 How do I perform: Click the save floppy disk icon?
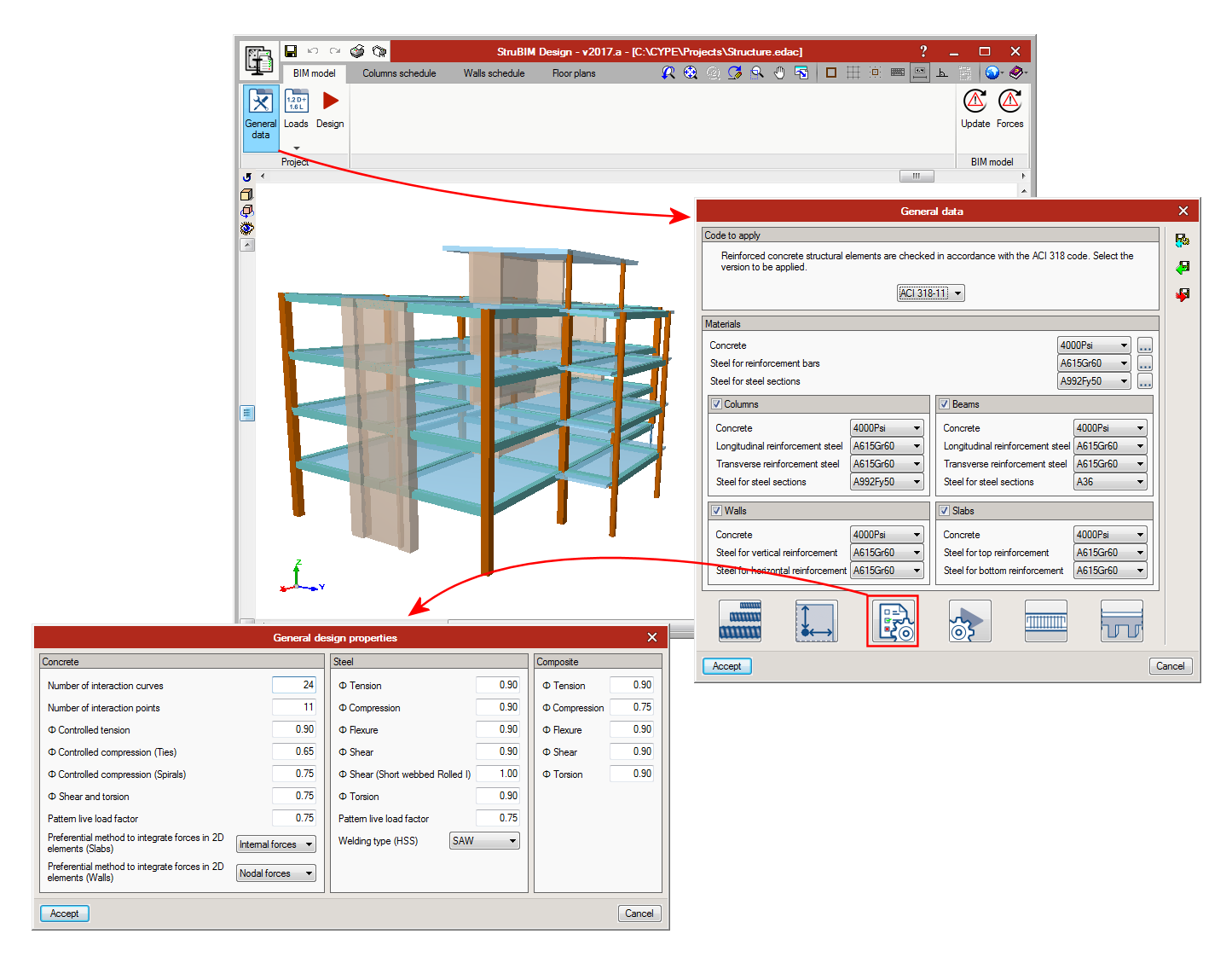point(291,52)
